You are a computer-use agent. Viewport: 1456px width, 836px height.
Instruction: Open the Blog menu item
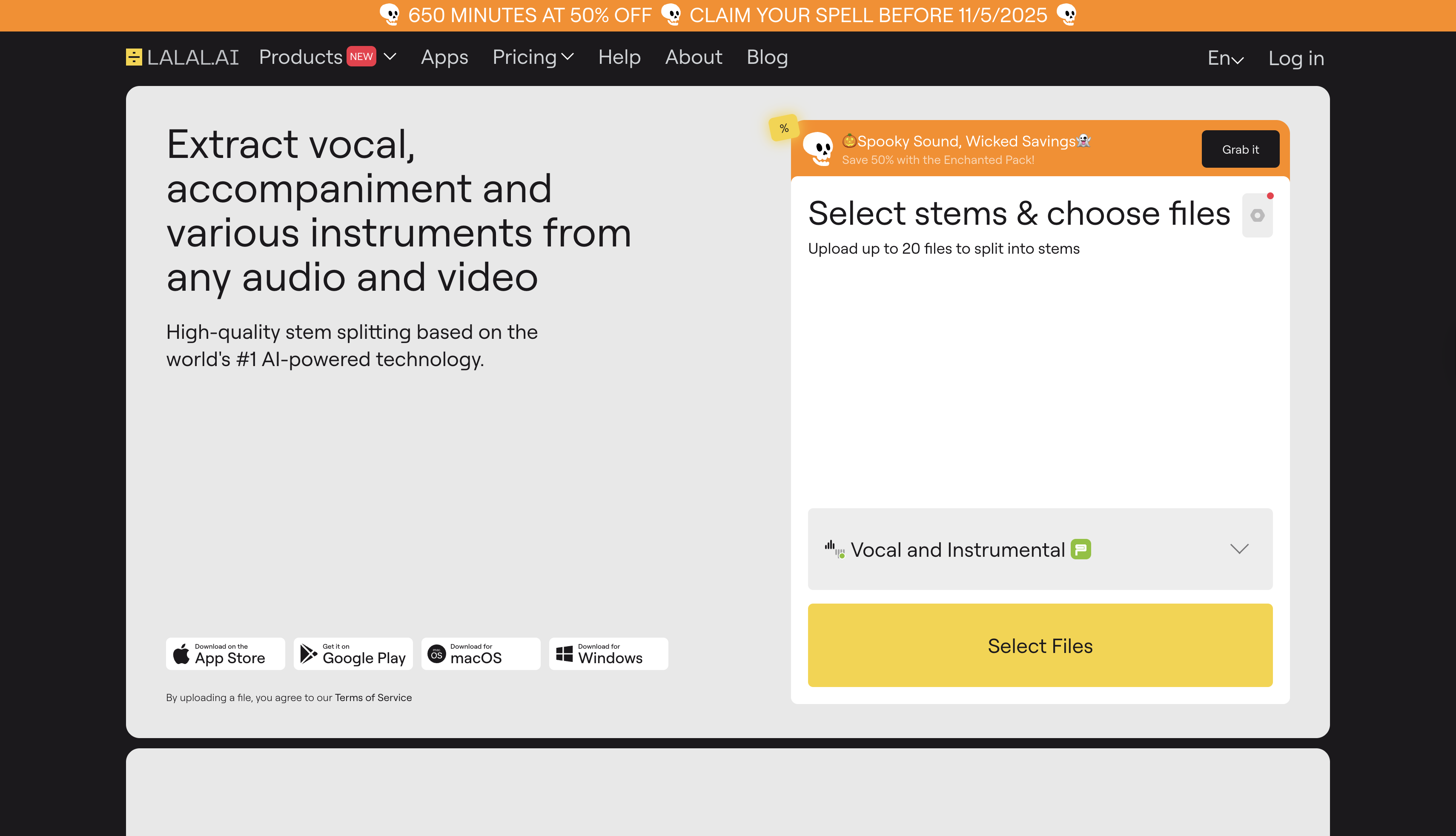766,57
